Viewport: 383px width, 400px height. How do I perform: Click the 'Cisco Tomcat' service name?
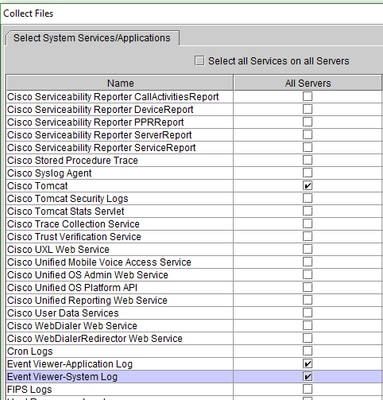point(37,186)
